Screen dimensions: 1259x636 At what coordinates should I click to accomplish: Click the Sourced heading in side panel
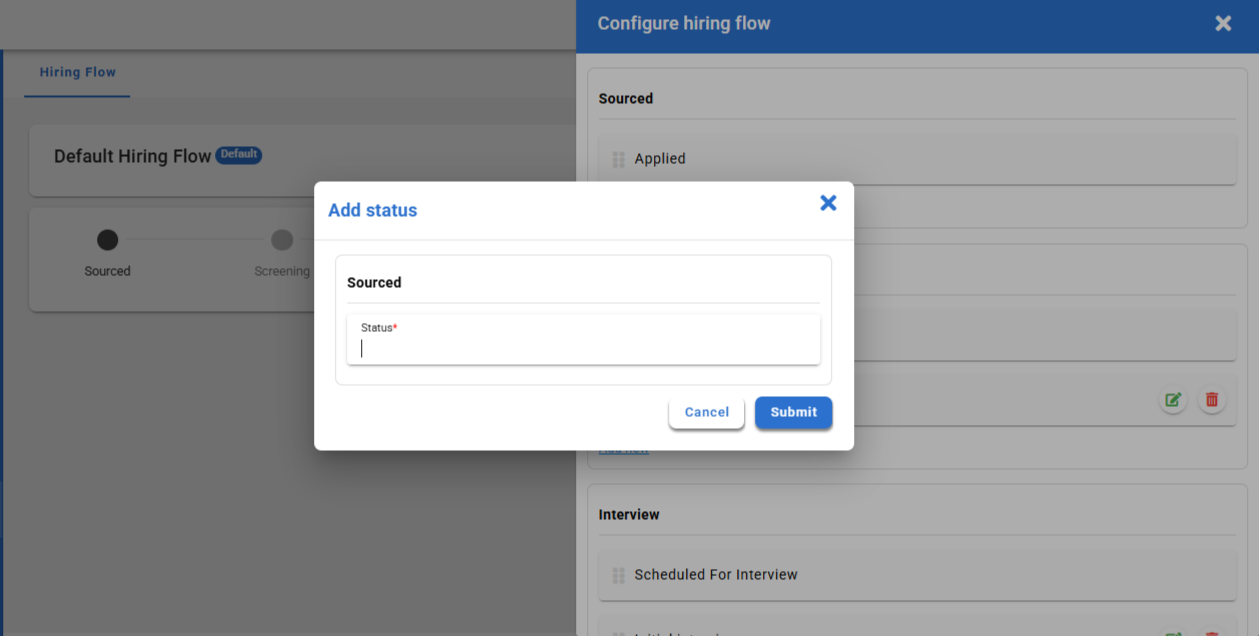[x=626, y=99]
